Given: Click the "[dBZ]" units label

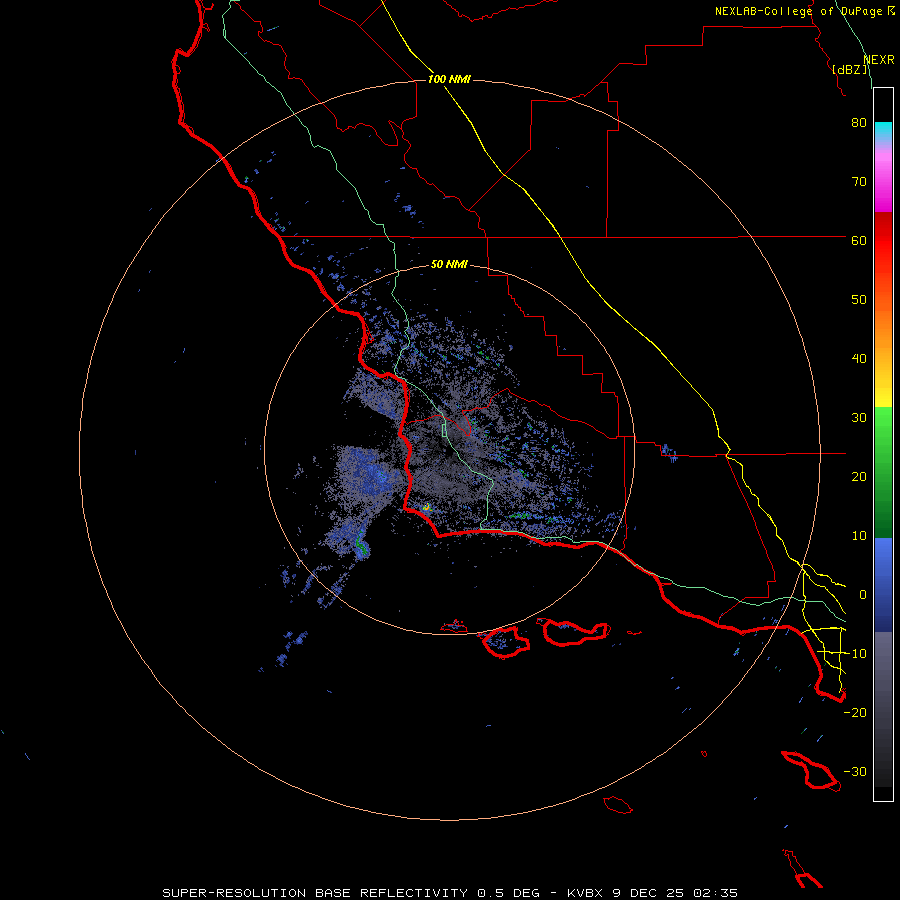Looking at the screenshot, I should [x=850, y=69].
